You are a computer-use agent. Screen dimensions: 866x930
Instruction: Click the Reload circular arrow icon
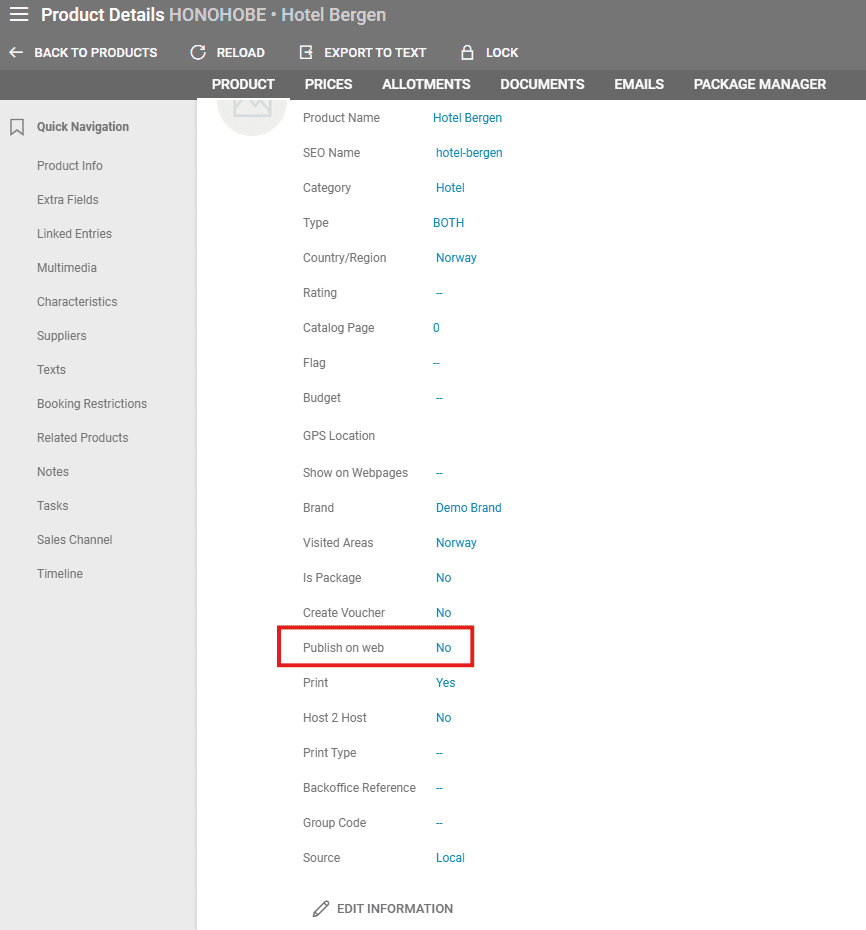point(198,53)
